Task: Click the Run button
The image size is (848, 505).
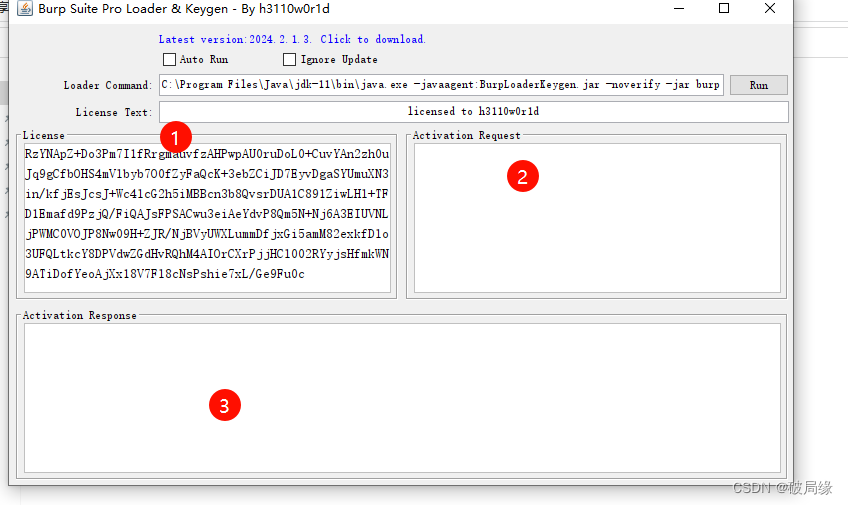Action: point(758,85)
